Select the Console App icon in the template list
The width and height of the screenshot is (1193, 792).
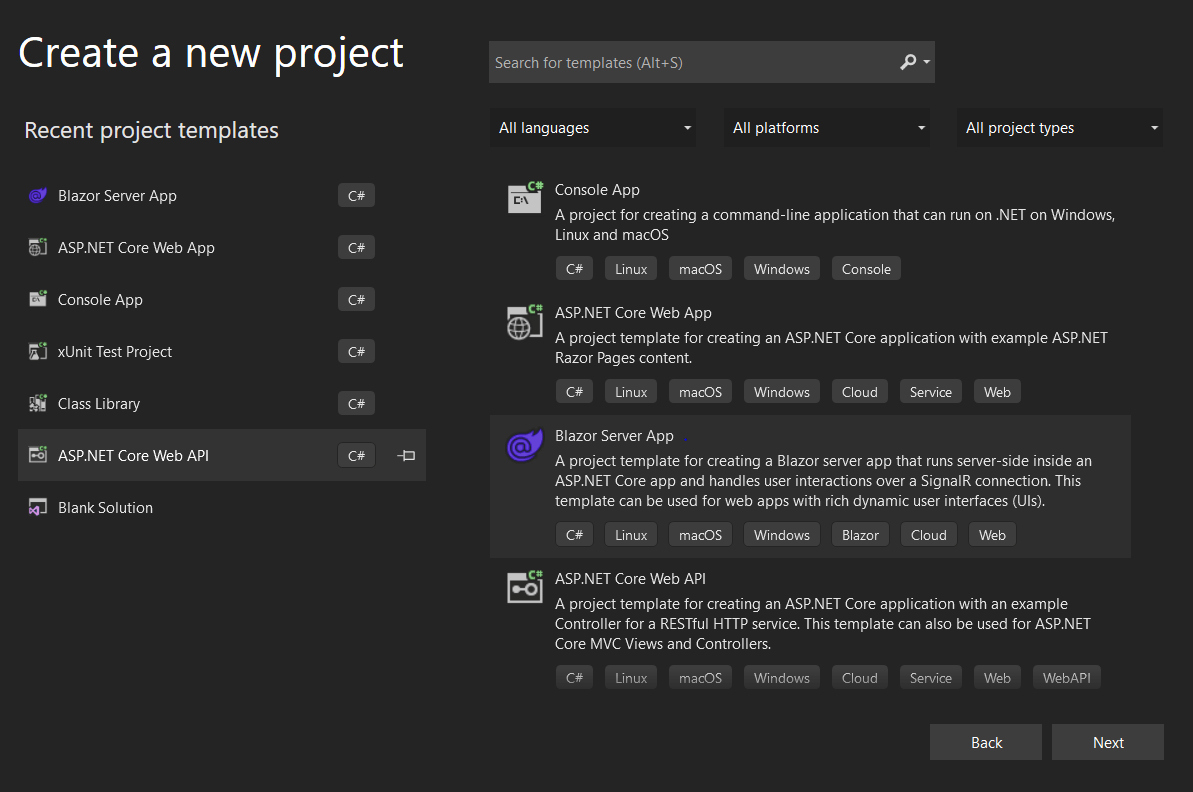point(524,197)
